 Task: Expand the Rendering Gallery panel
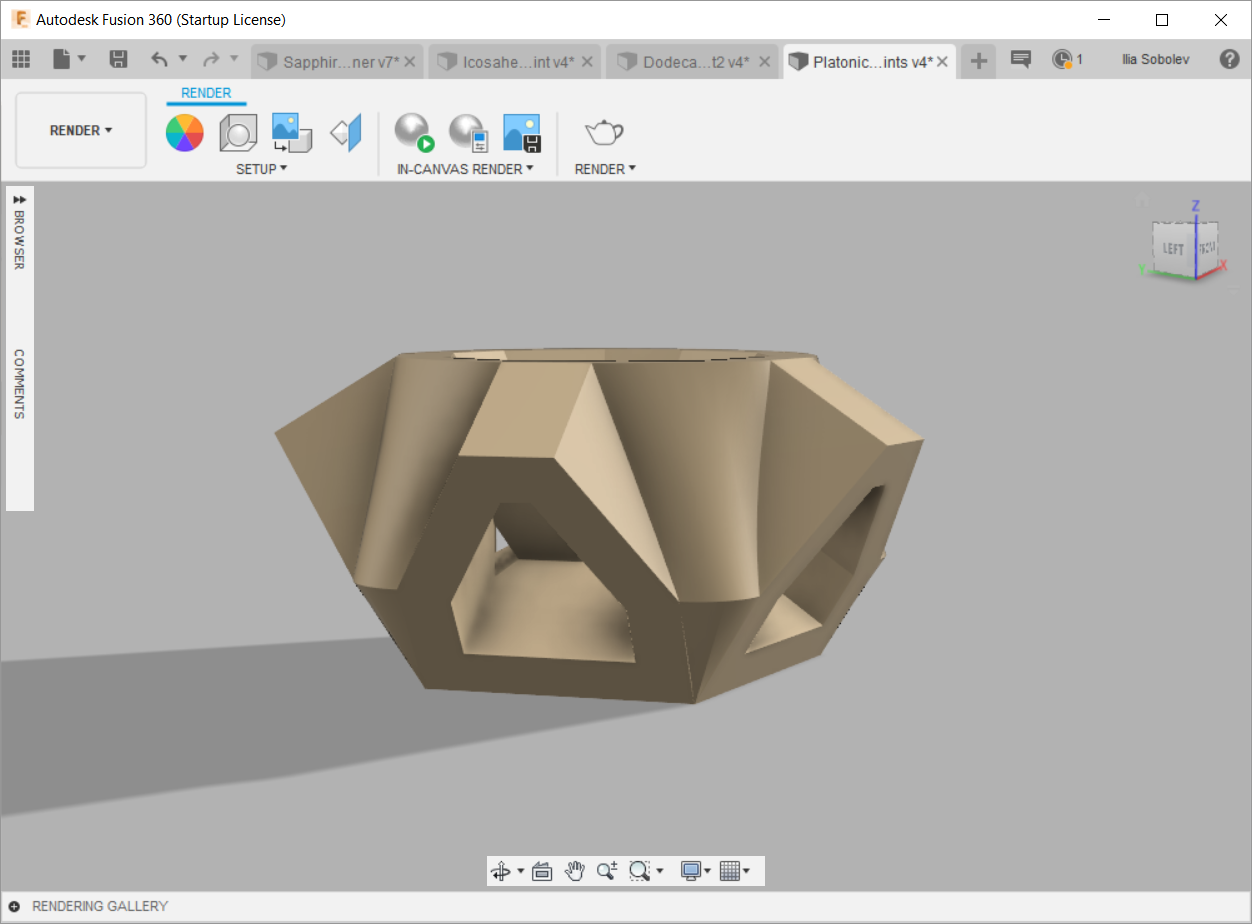click(x=15, y=906)
